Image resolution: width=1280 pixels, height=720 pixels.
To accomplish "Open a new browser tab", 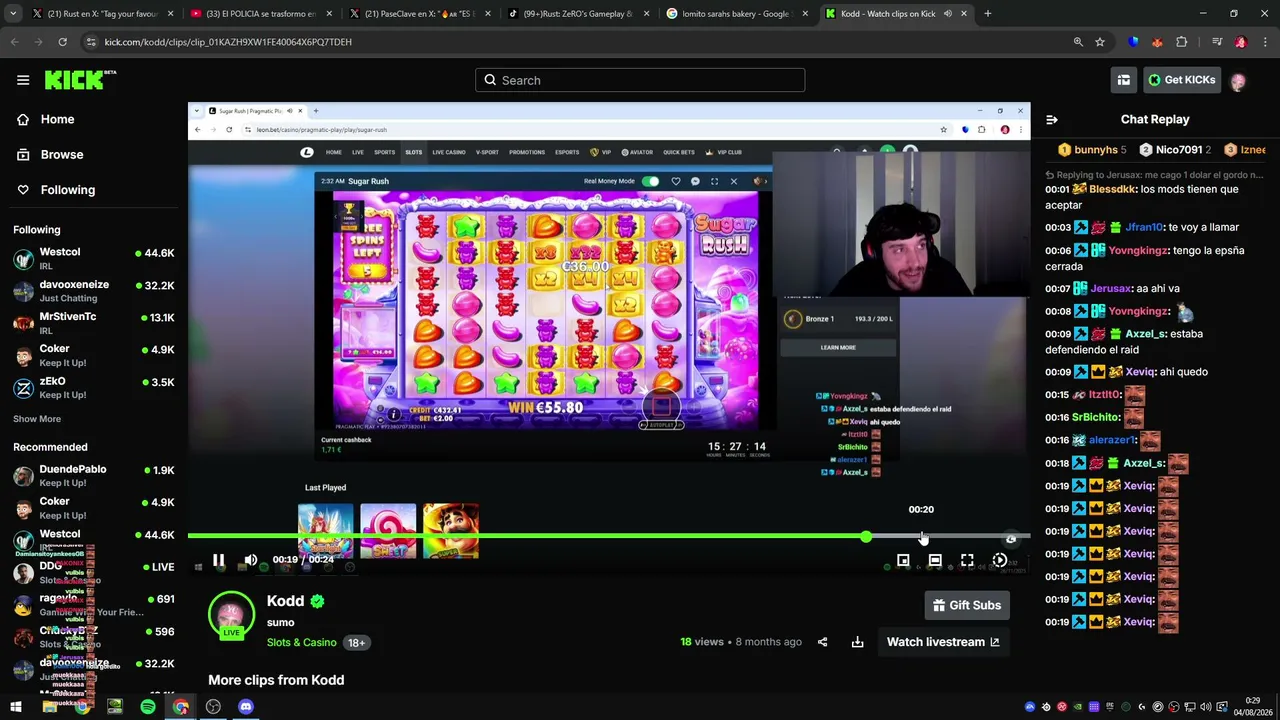I will (x=988, y=14).
